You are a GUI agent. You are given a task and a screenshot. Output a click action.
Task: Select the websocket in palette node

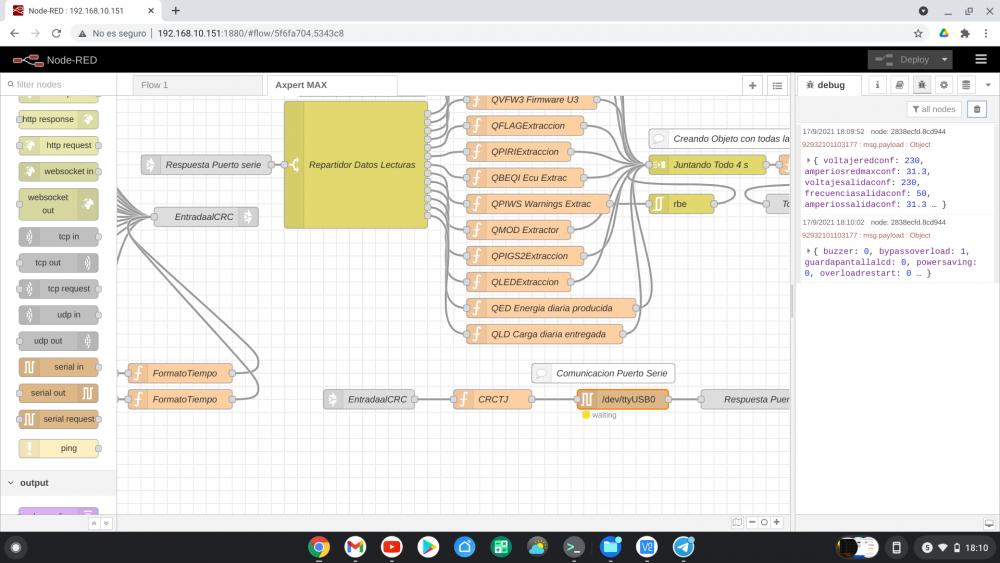coord(59,172)
